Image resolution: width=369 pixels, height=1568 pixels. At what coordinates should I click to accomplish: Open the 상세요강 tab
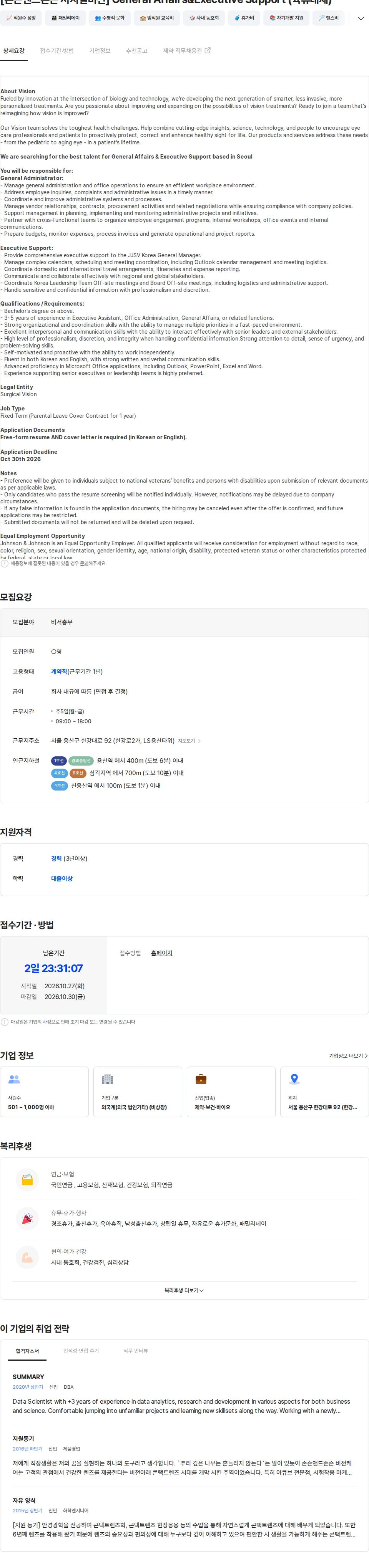[x=13, y=51]
